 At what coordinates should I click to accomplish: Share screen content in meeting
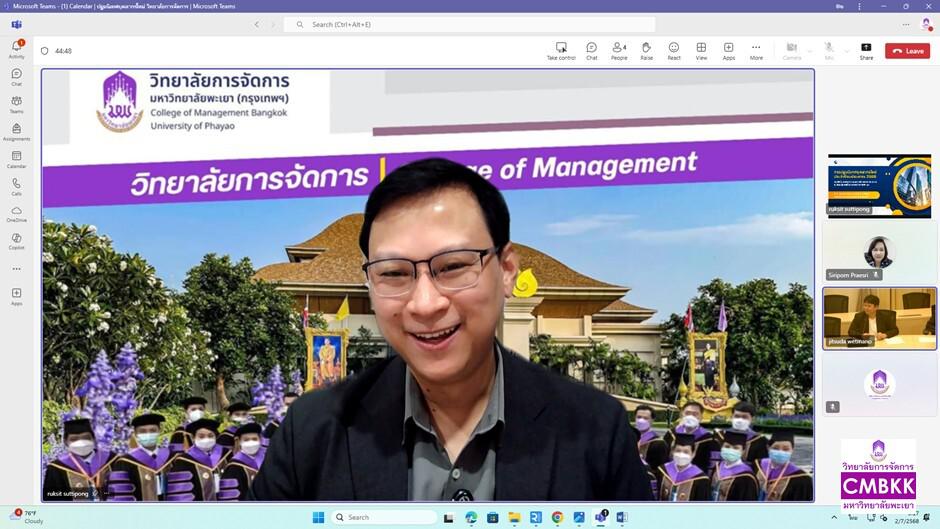(866, 51)
